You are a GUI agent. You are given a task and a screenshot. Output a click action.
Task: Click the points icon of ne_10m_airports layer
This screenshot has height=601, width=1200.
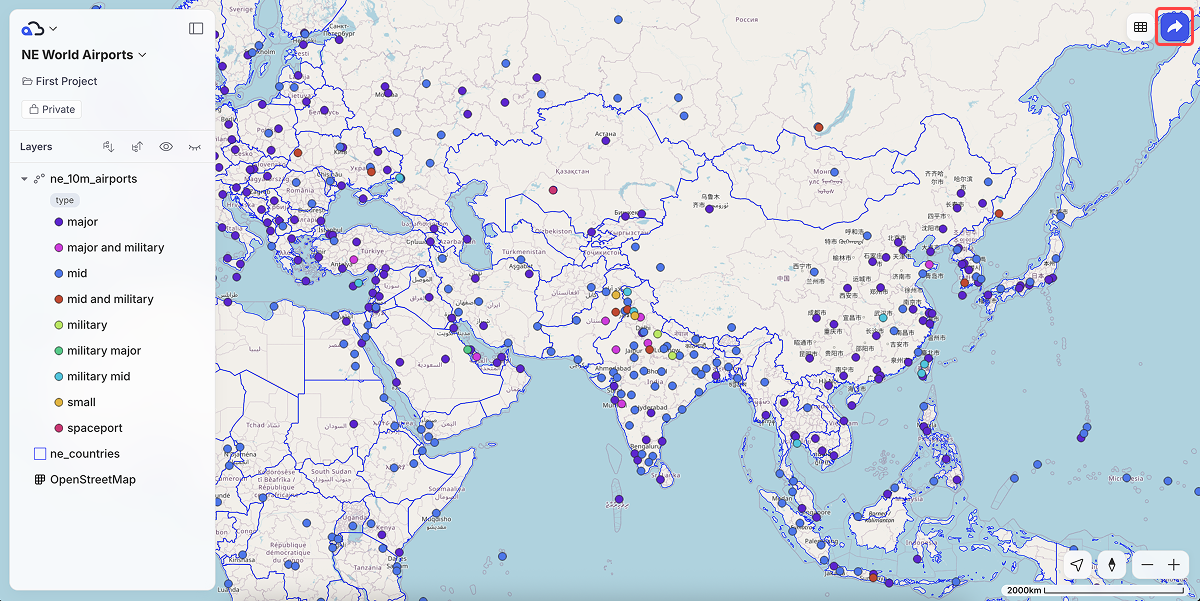pyautogui.click(x=39, y=179)
